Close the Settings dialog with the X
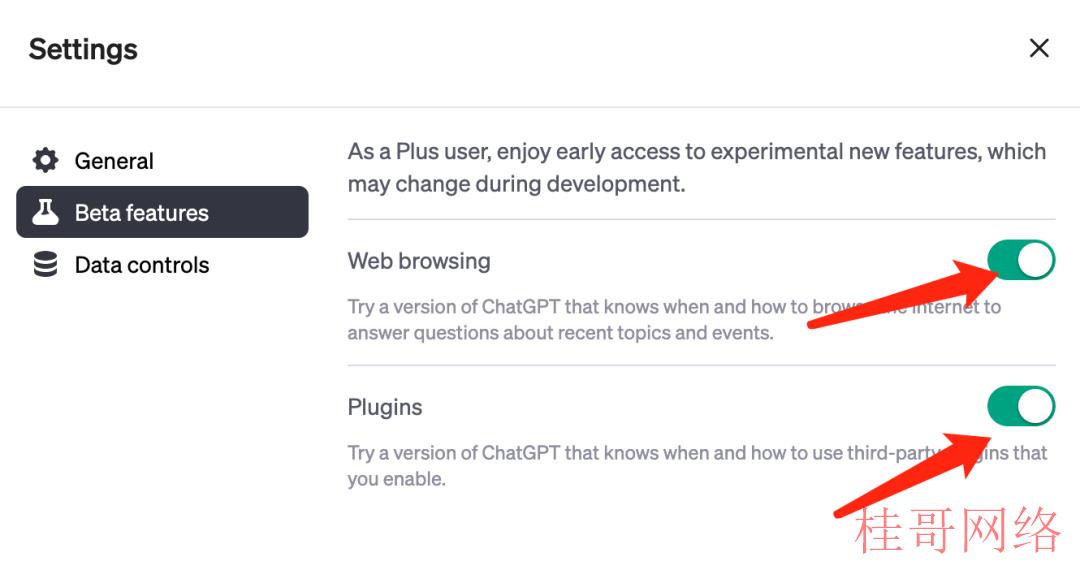The image size is (1080, 570). (1039, 48)
